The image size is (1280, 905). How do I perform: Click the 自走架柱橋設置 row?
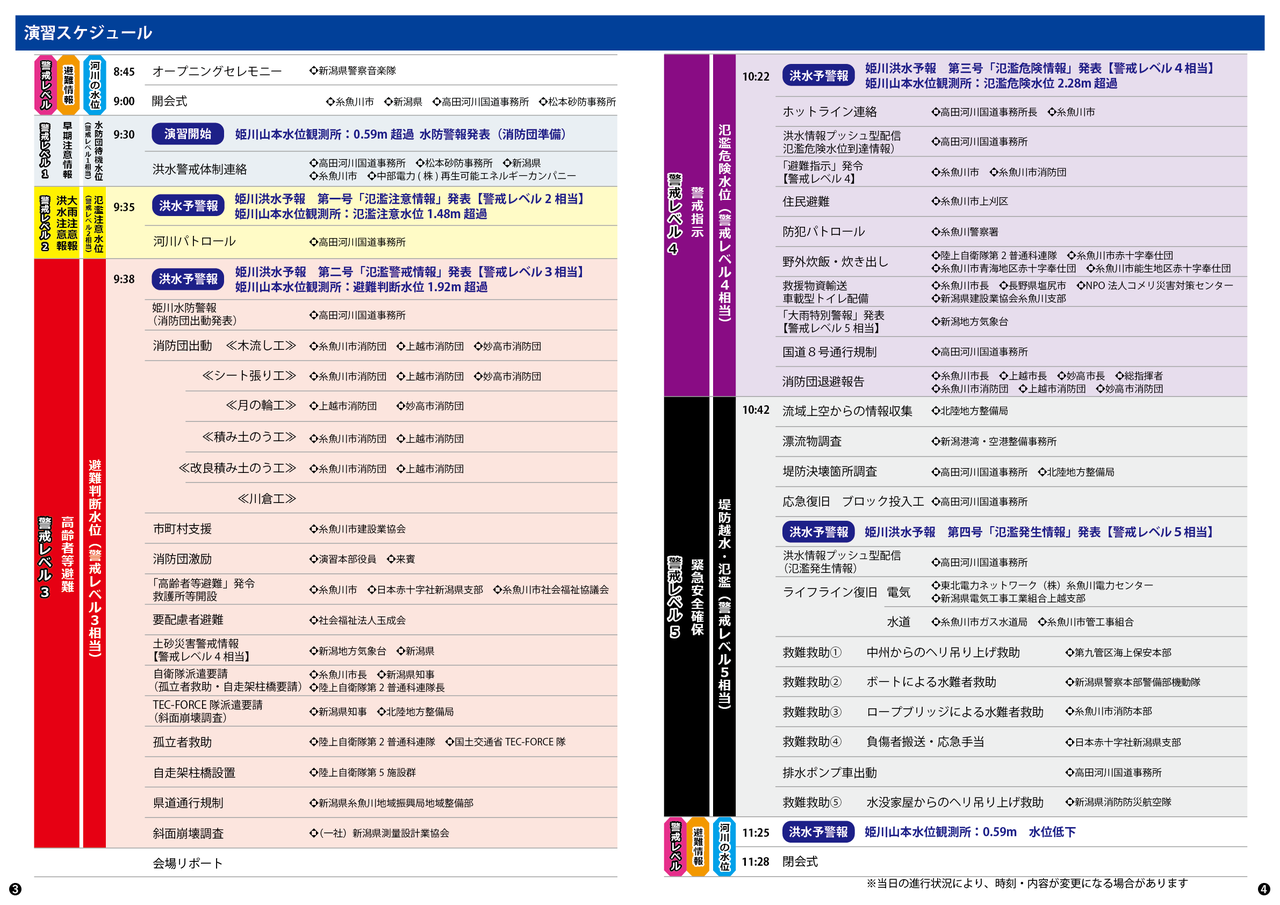[x=381, y=772]
